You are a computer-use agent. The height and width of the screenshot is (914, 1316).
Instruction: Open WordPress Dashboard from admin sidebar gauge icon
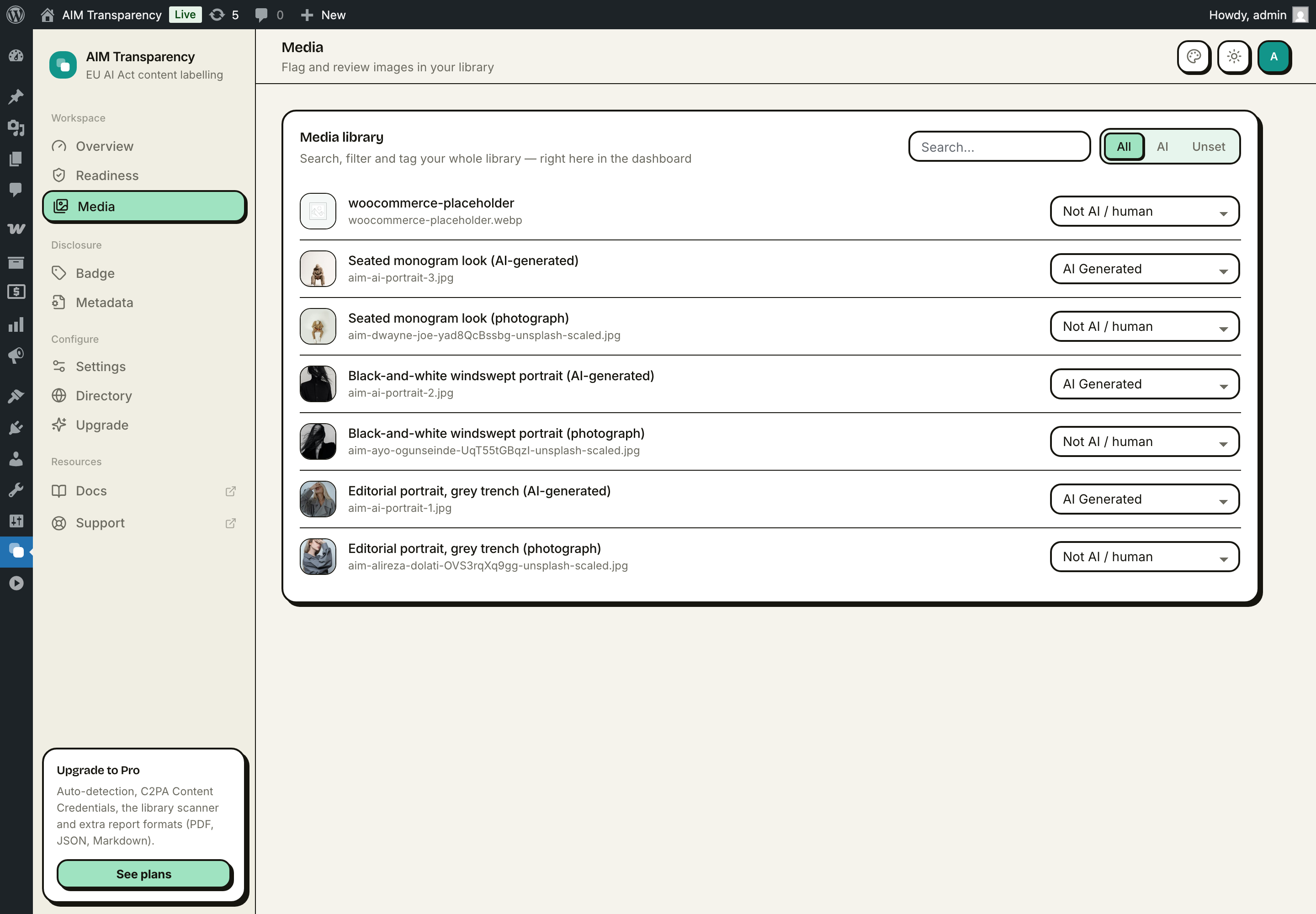(16, 56)
